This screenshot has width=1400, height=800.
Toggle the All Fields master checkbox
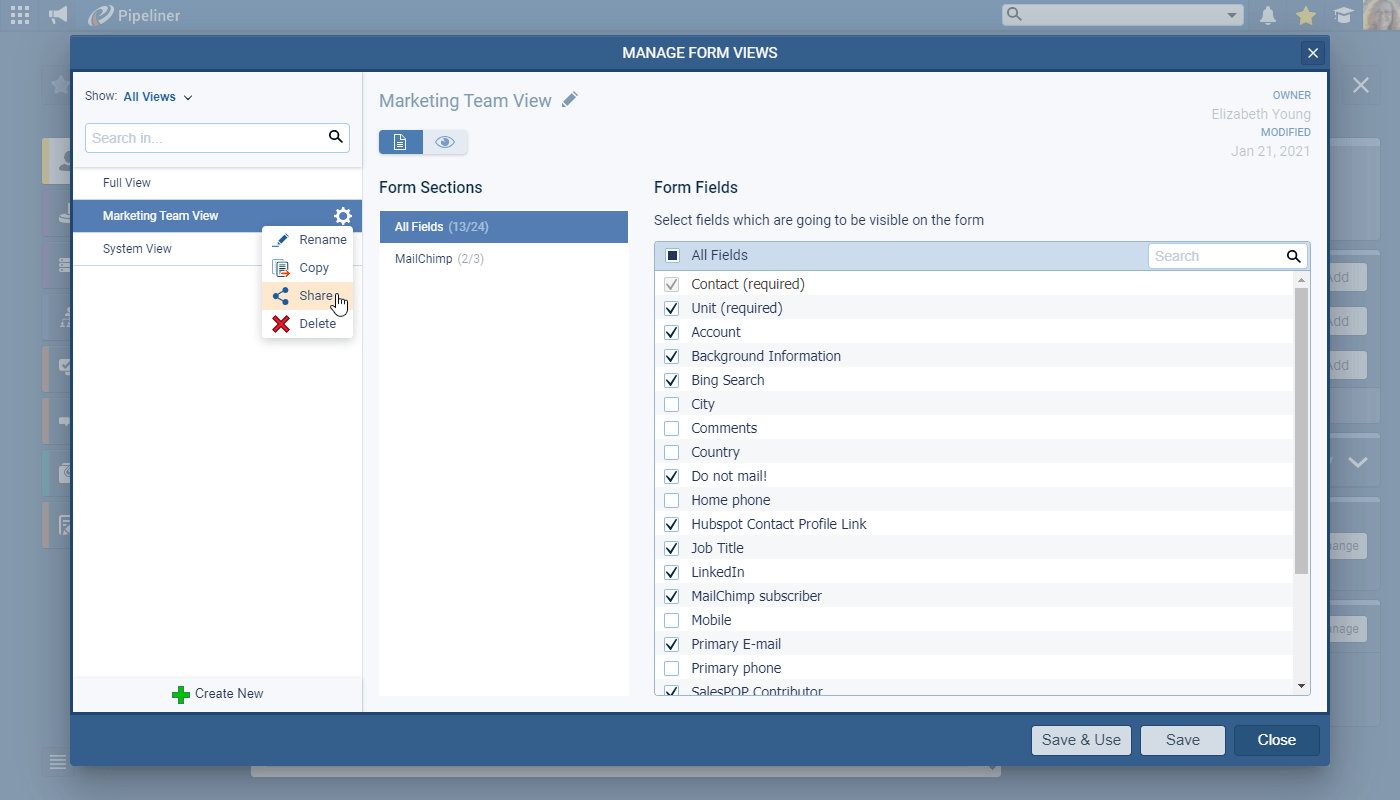672,256
